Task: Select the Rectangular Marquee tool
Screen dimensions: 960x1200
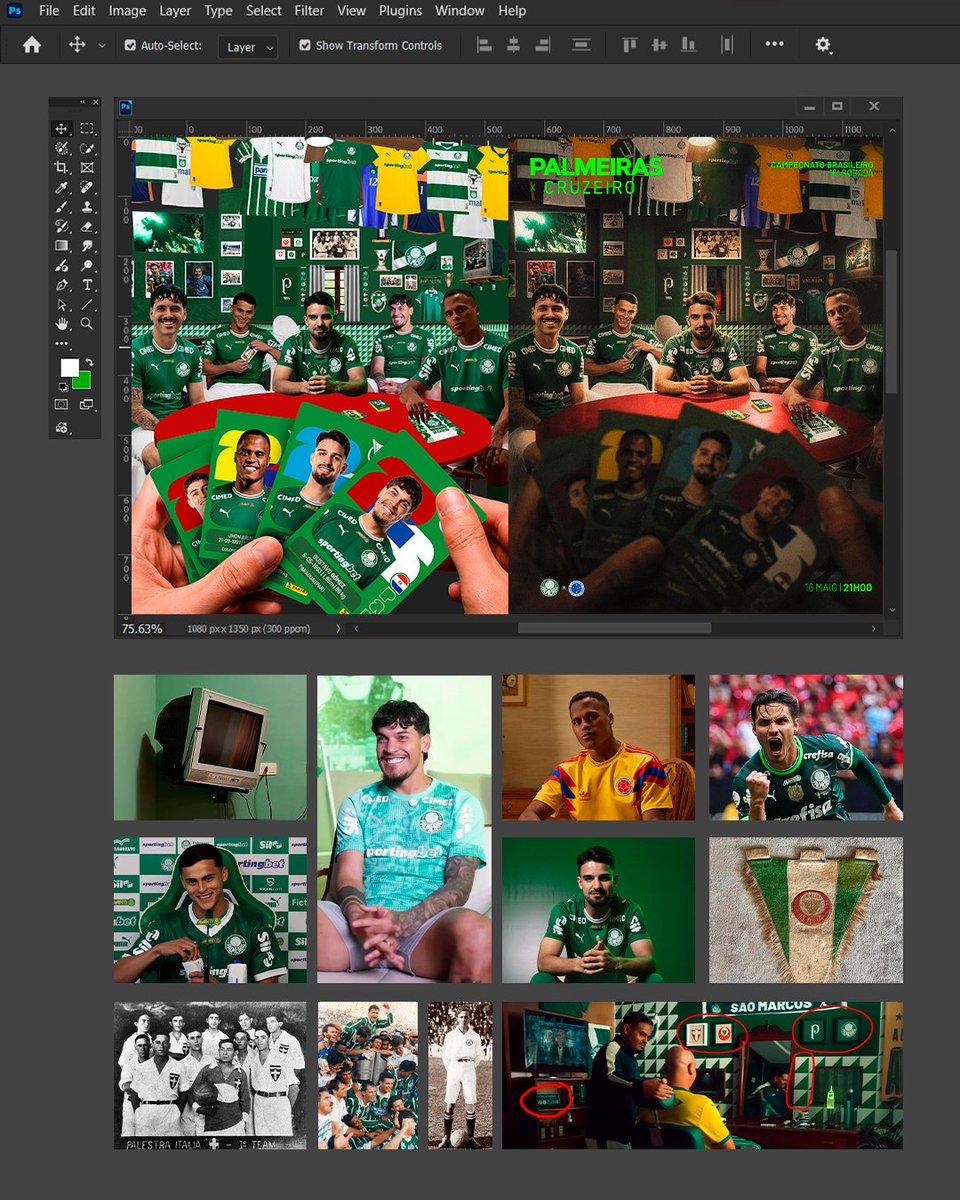Action: 87,128
